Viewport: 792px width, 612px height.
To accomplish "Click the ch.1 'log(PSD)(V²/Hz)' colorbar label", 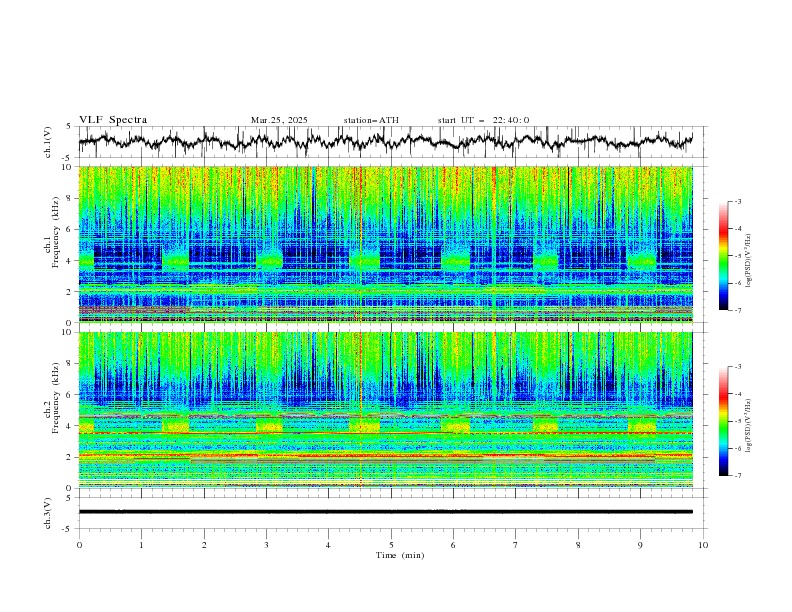I will click(x=748, y=261).
